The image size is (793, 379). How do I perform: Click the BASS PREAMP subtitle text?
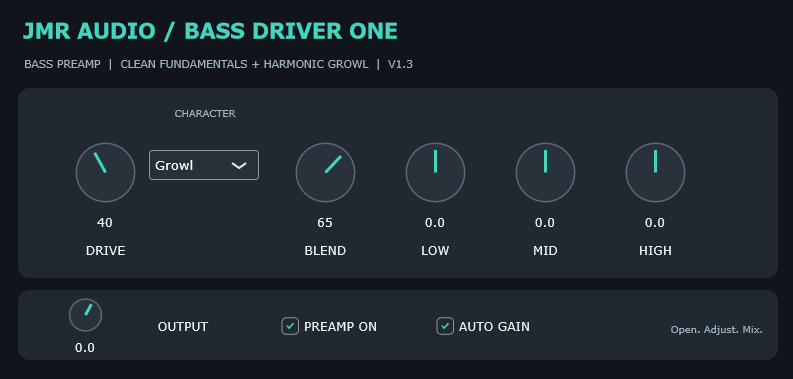click(62, 64)
